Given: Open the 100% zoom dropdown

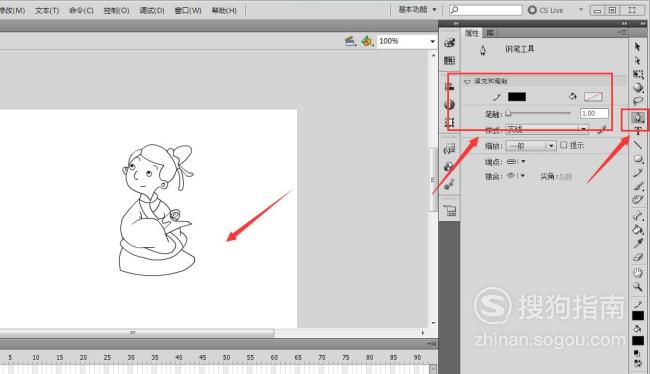Looking at the screenshot, I should coord(432,41).
